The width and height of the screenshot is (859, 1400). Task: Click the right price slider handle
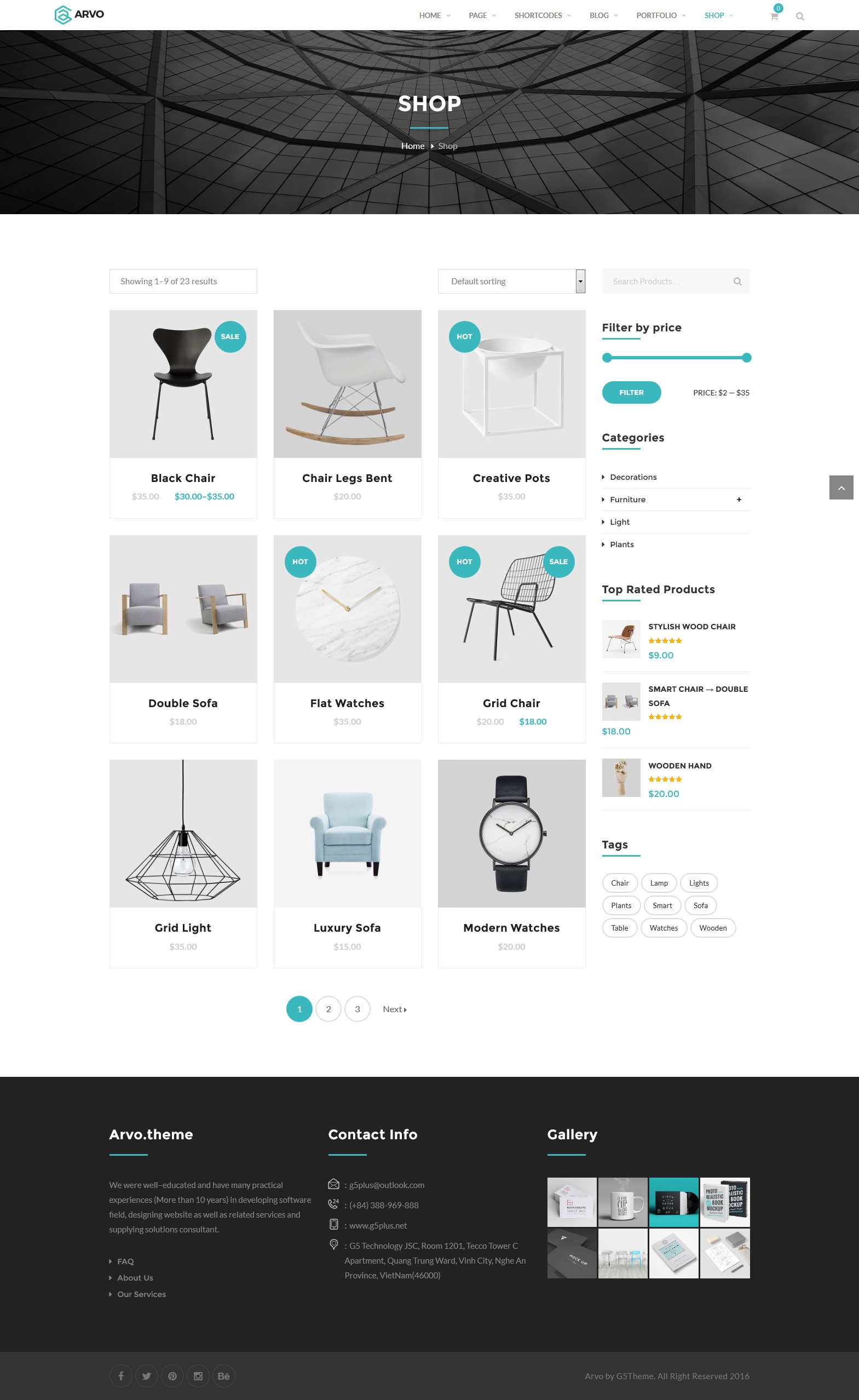pyautogui.click(x=747, y=358)
